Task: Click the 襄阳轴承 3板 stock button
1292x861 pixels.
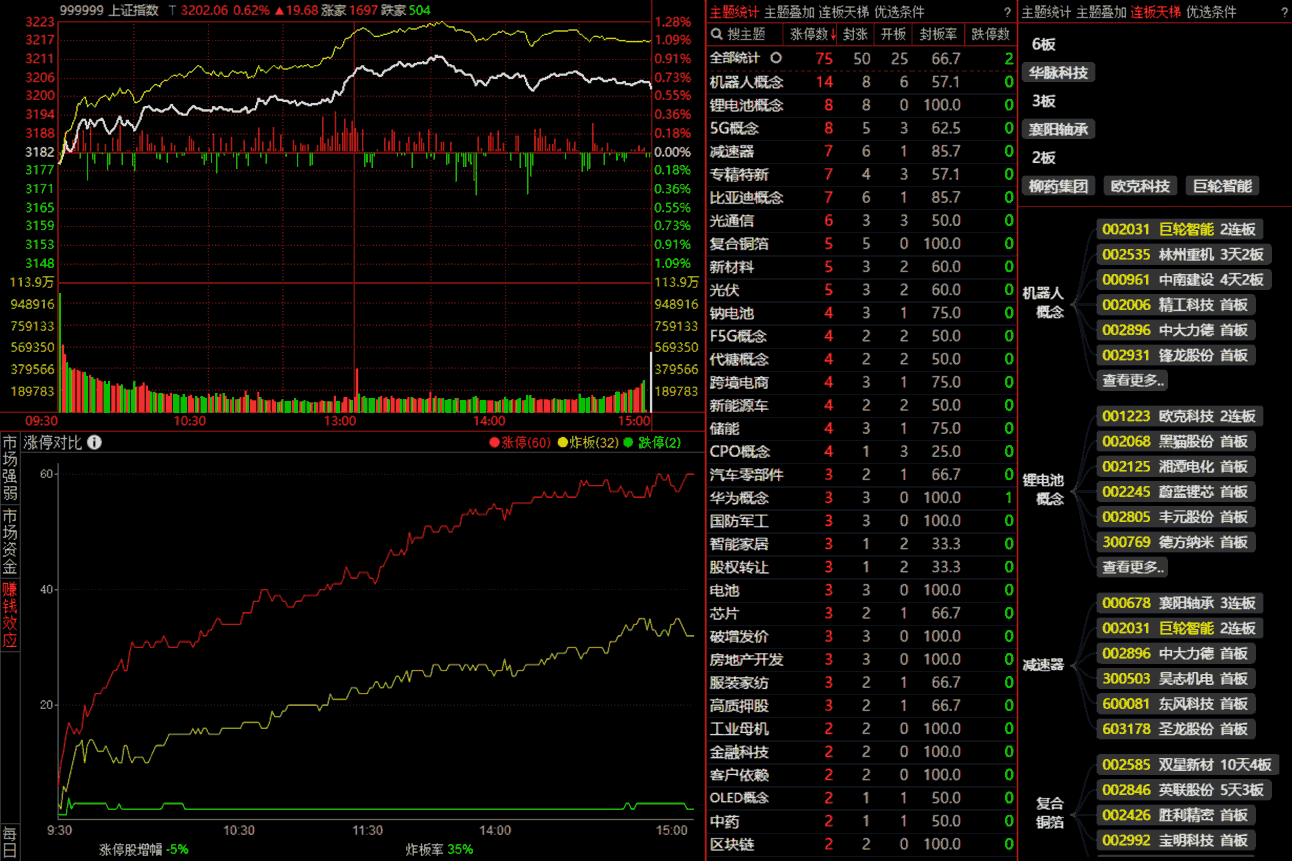Action: pos(1060,129)
